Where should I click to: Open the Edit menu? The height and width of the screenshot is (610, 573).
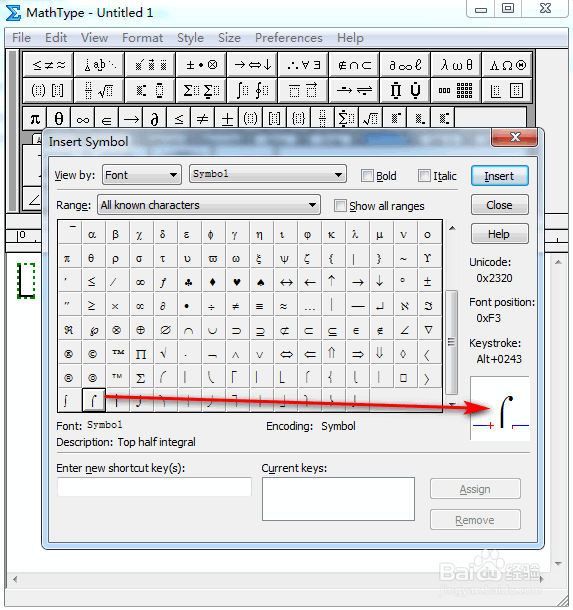tap(56, 38)
